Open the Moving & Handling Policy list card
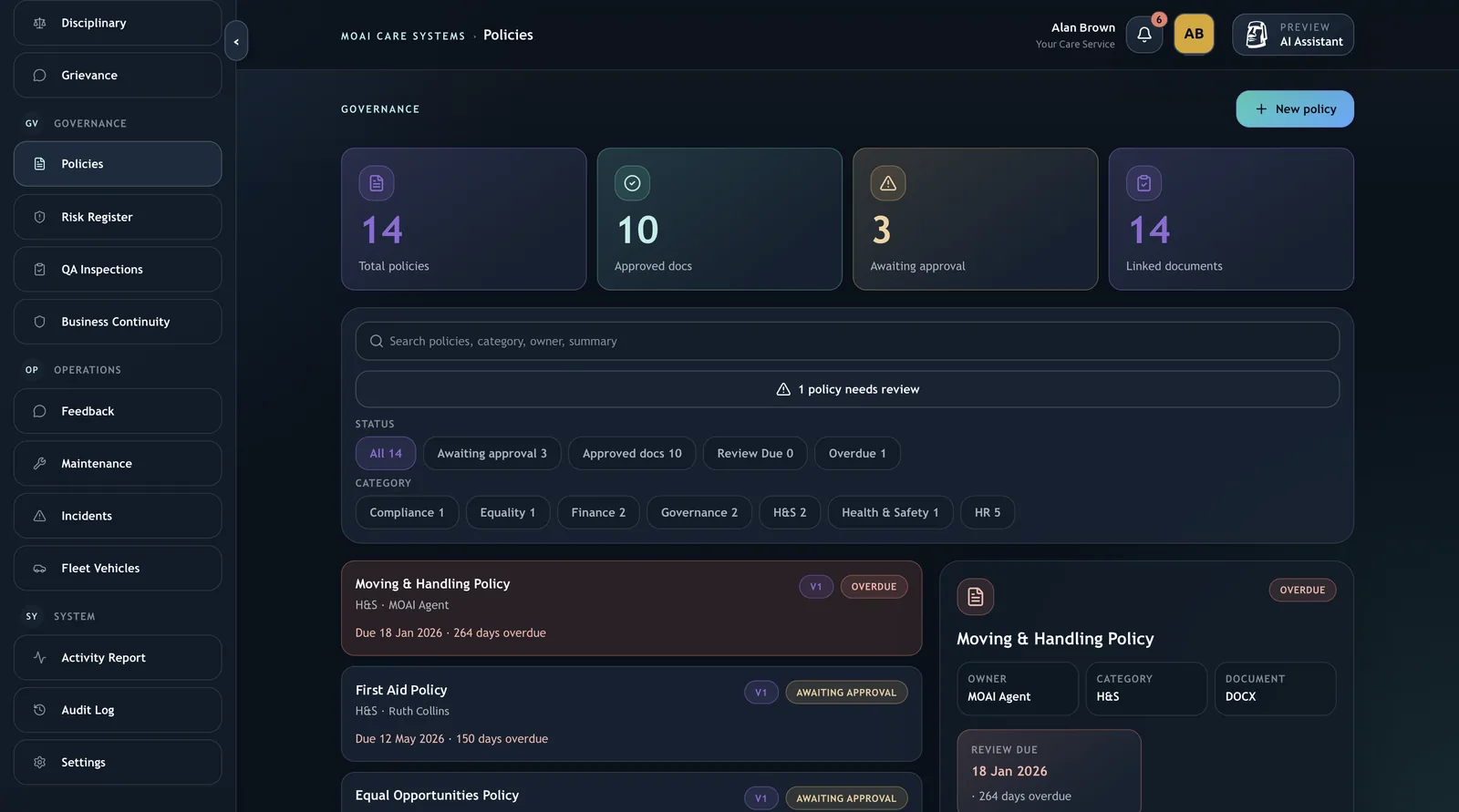 tap(631, 608)
